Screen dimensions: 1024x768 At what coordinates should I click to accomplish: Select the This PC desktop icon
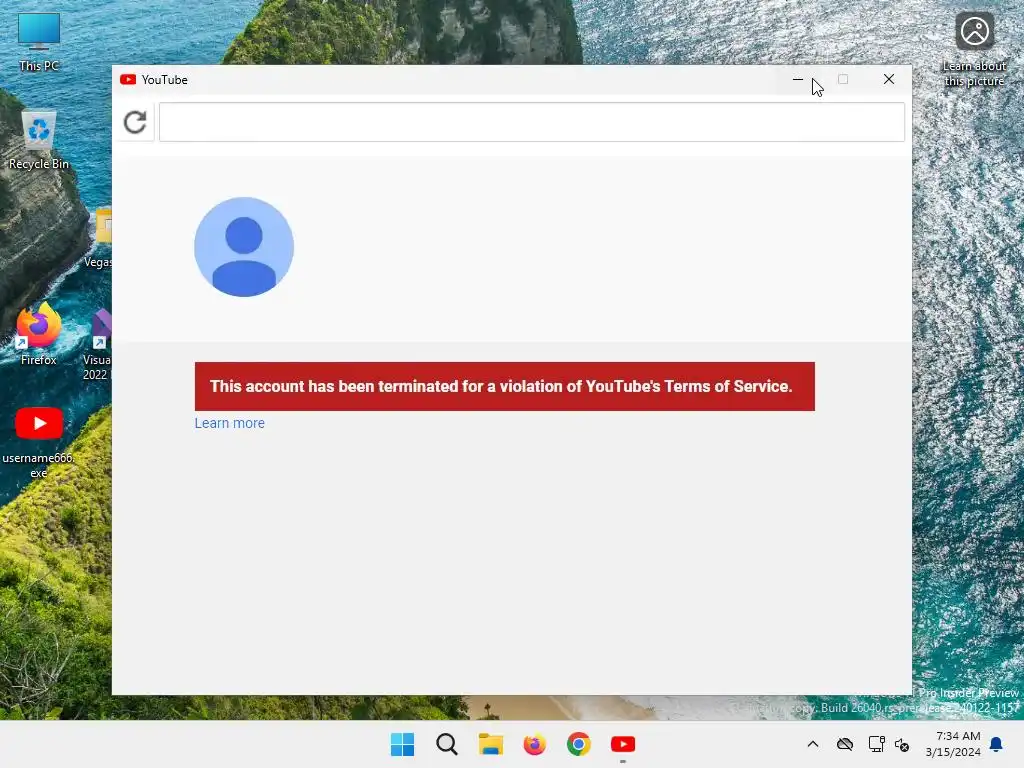point(39,42)
